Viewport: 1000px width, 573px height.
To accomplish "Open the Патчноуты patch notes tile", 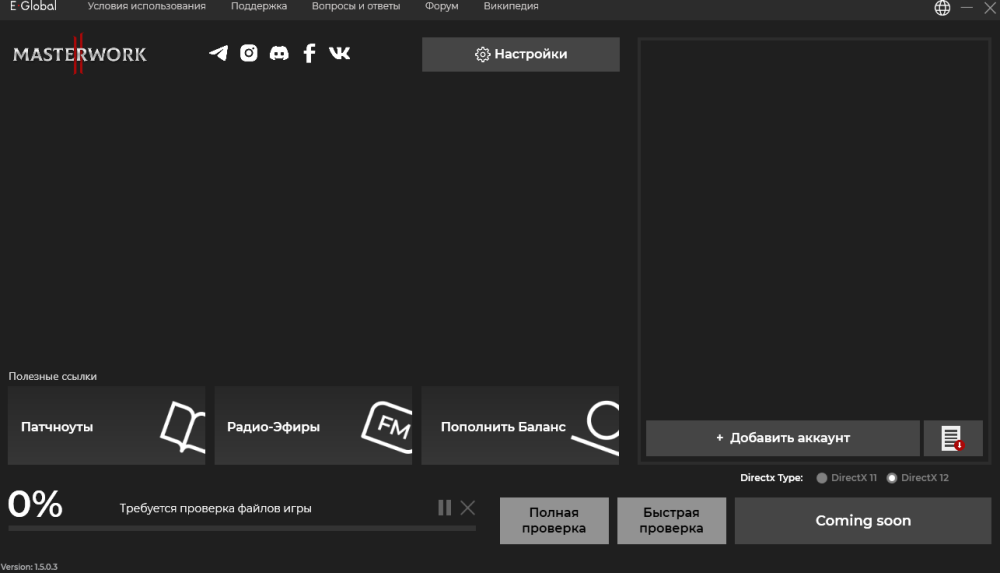I will [x=106, y=426].
